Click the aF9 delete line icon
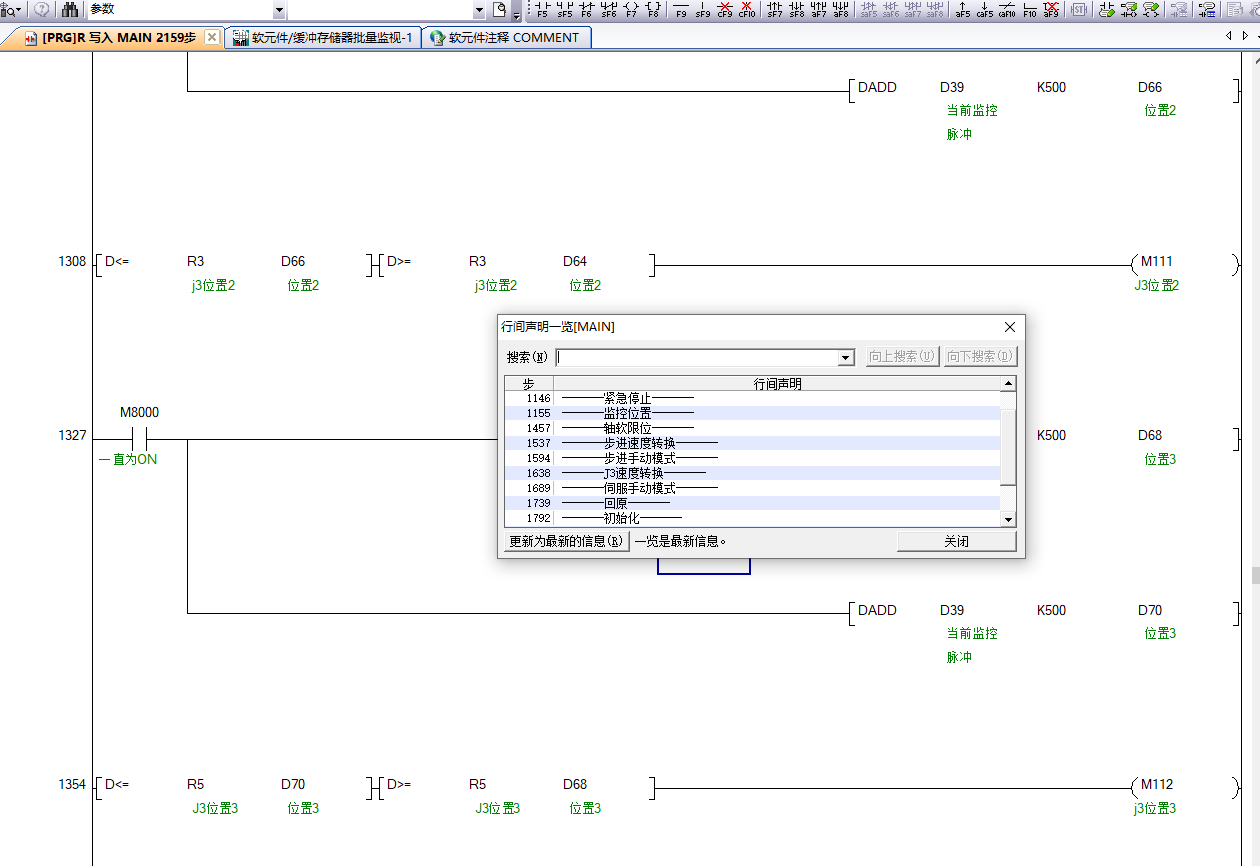Image resolution: width=1260 pixels, height=866 pixels. (1050, 10)
